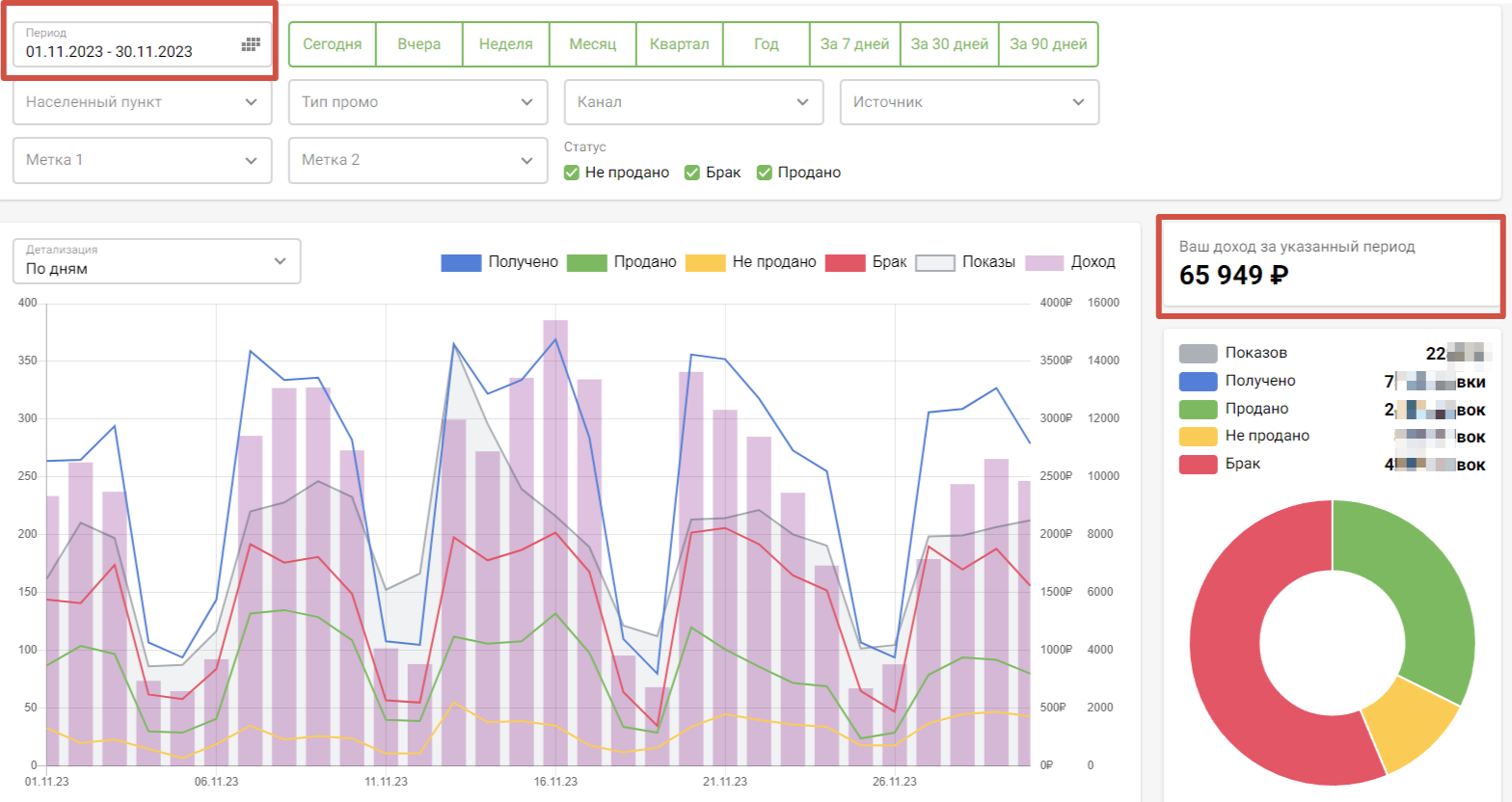Uncheck the Брак status checkbox
This screenshot has height=802, width=1512.
[692, 173]
